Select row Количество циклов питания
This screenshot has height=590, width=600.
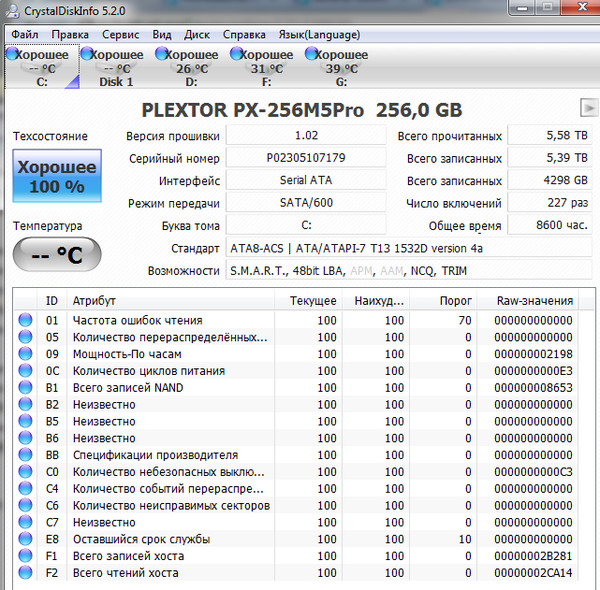297,371
